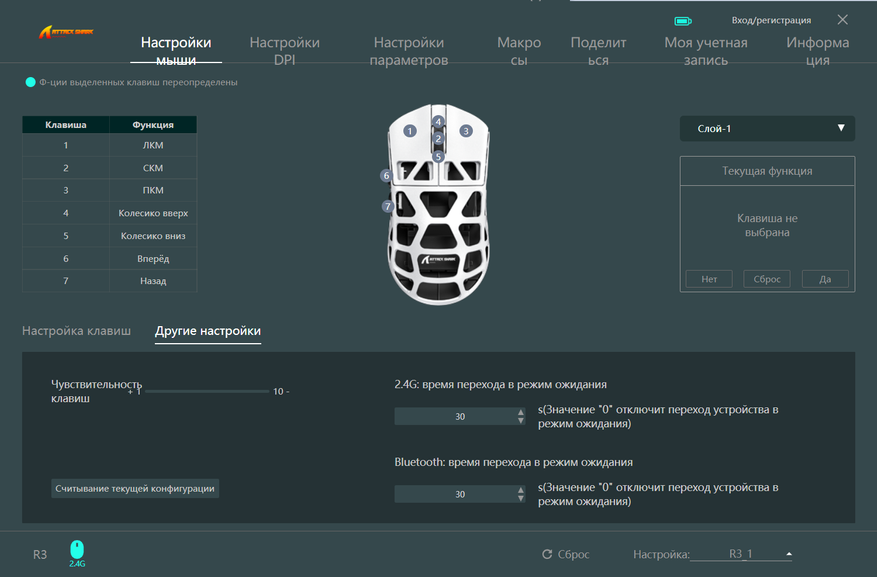The height and width of the screenshot is (577, 877).
Task: Click the 2.4G sleep time input field
Action: tap(460, 416)
